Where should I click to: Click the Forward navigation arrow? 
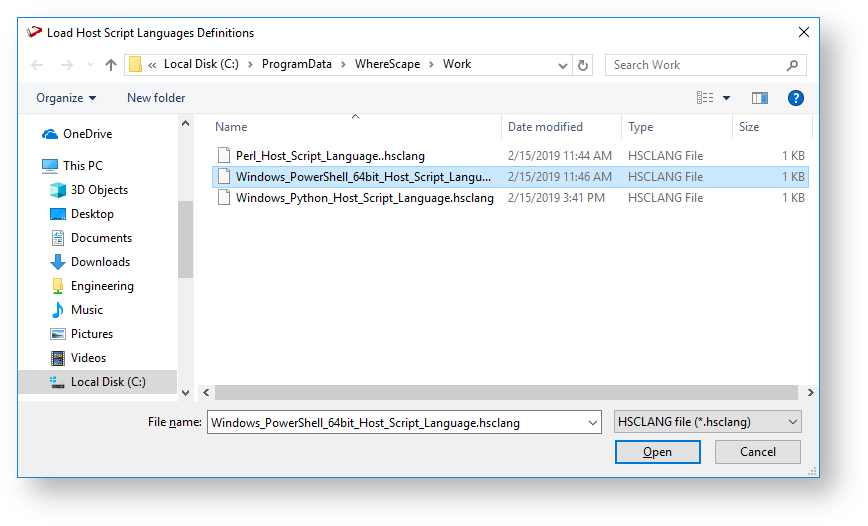click(x=66, y=65)
